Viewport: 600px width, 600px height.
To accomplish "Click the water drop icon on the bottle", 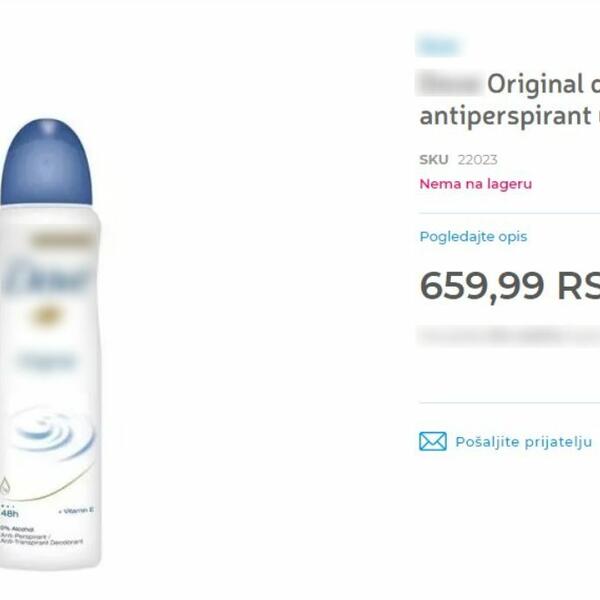I will tap(5, 486).
